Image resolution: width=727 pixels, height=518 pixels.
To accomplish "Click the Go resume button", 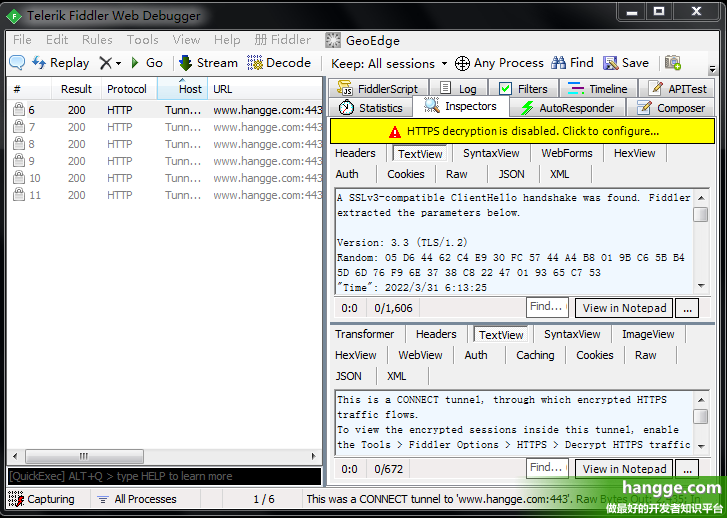I will (x=147, y=63).
